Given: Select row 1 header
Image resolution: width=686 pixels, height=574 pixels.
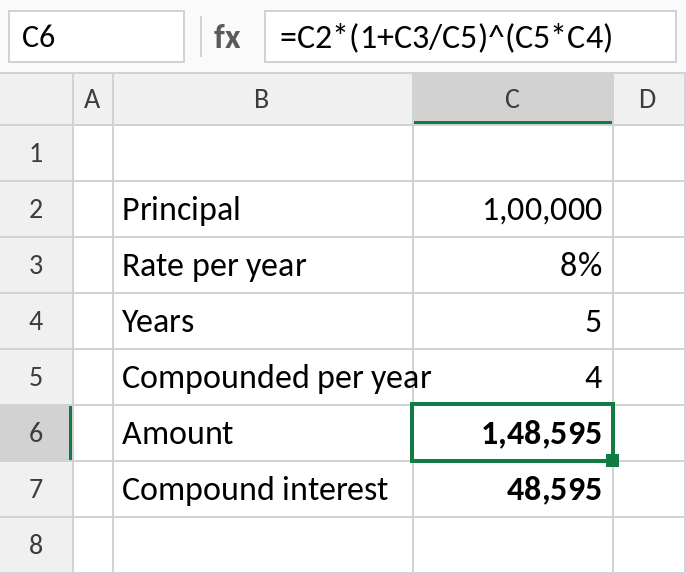Looking at the screenshot, I should pos(36,153).
